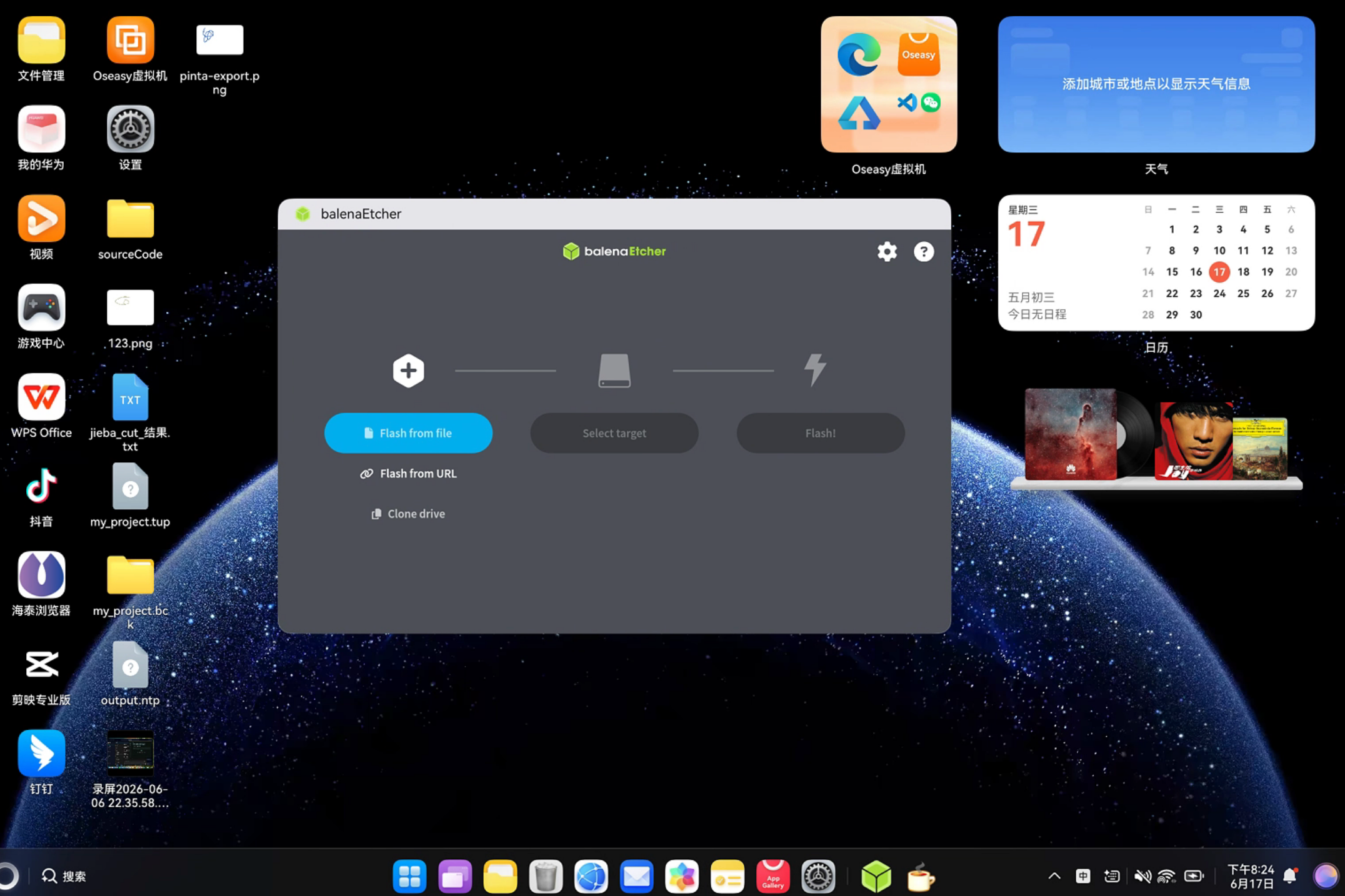Select 录屏2026-06-06 video file

(130, 769)
